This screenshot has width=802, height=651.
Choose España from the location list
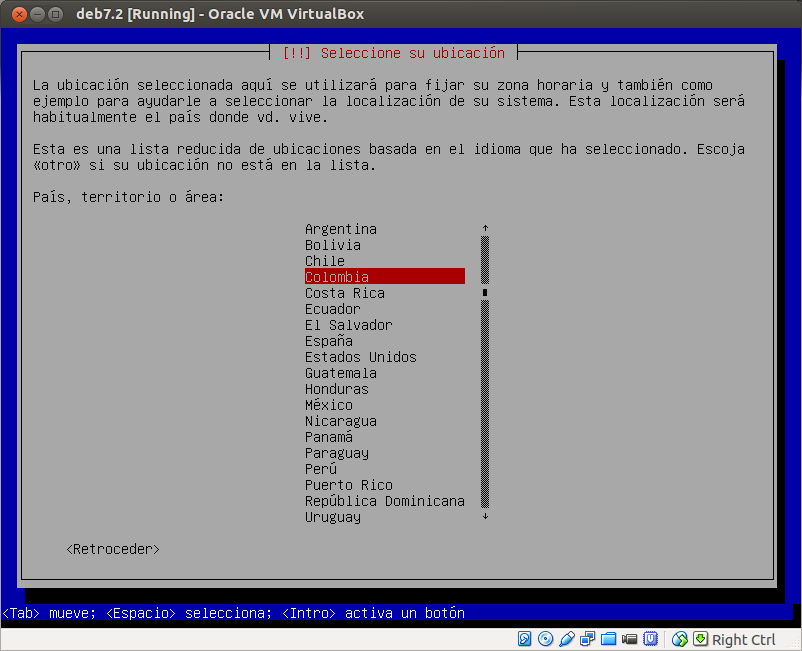tap(329, 341)
